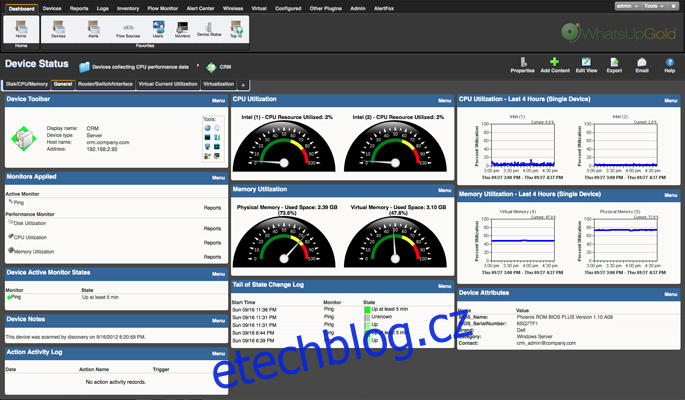685x400 pixels.
Task: Open the Device Attributes panel Menu
Action: pos(671,294)
